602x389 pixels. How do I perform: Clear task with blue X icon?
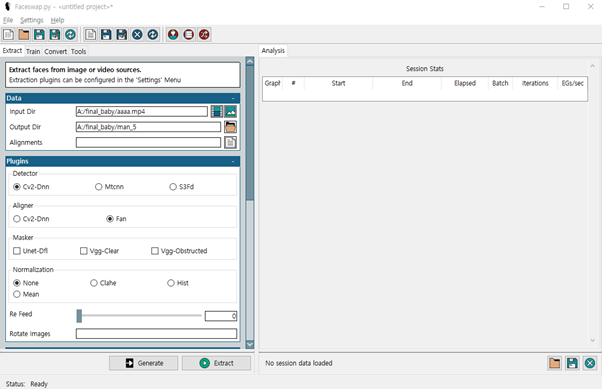click(137, 35)
